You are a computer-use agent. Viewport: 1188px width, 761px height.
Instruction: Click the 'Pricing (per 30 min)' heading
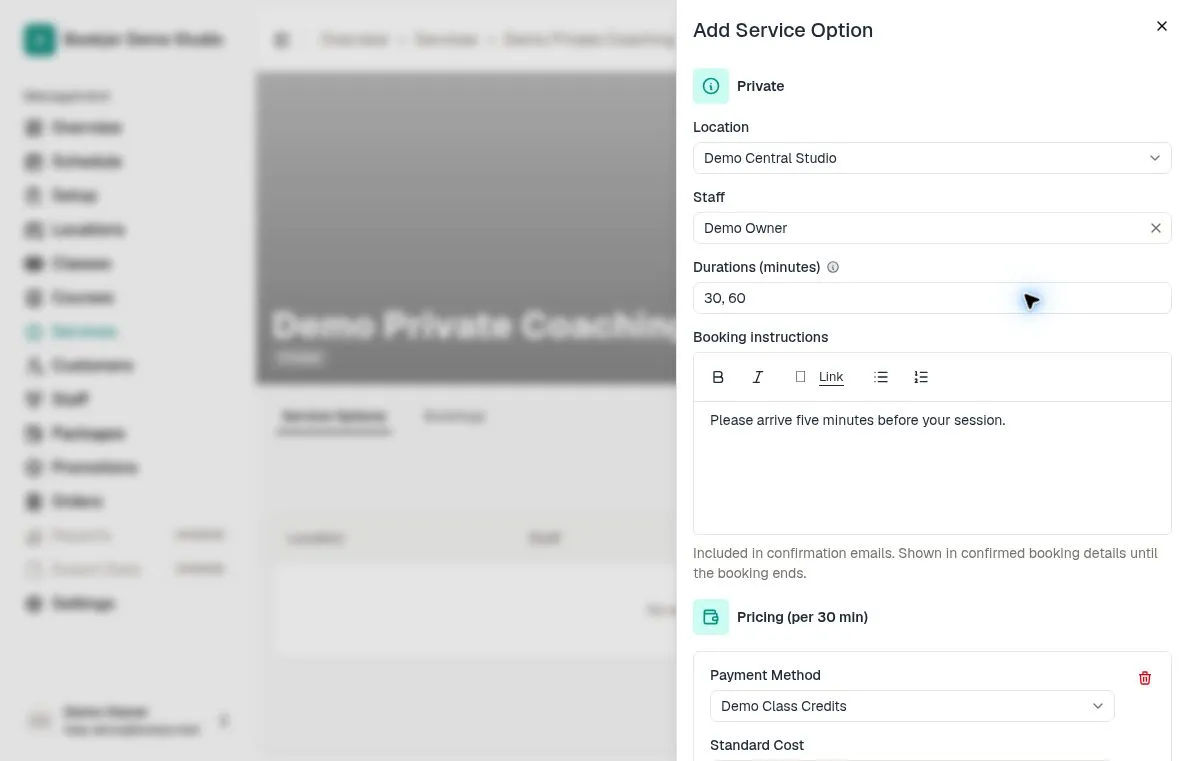tap(802, 617)
